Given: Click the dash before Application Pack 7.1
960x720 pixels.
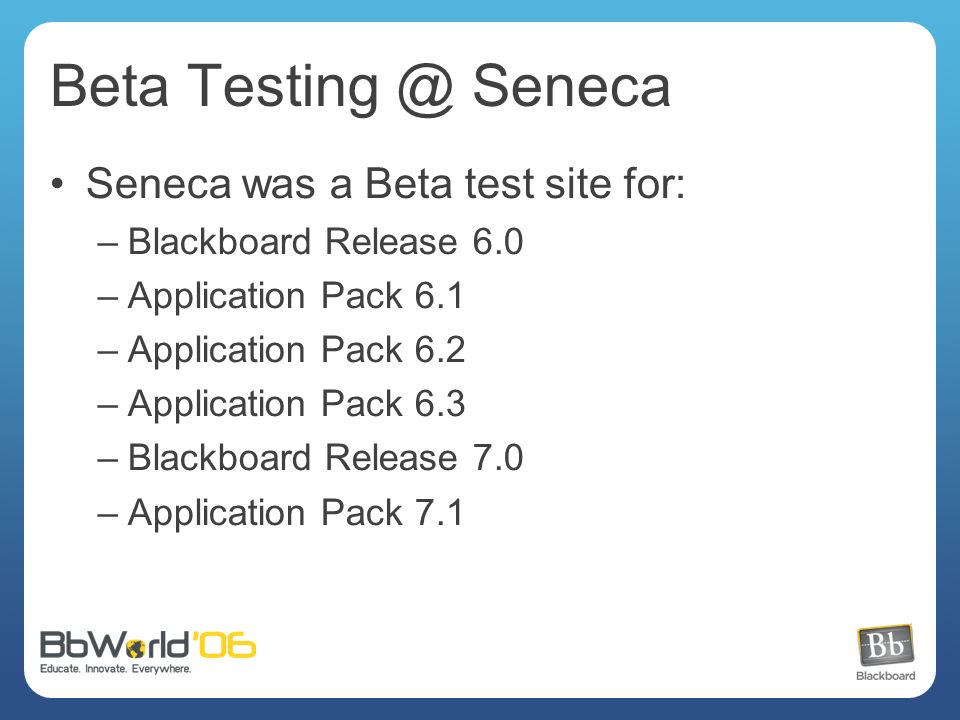Looking at the screenshot, I should (x=107, y=516).
